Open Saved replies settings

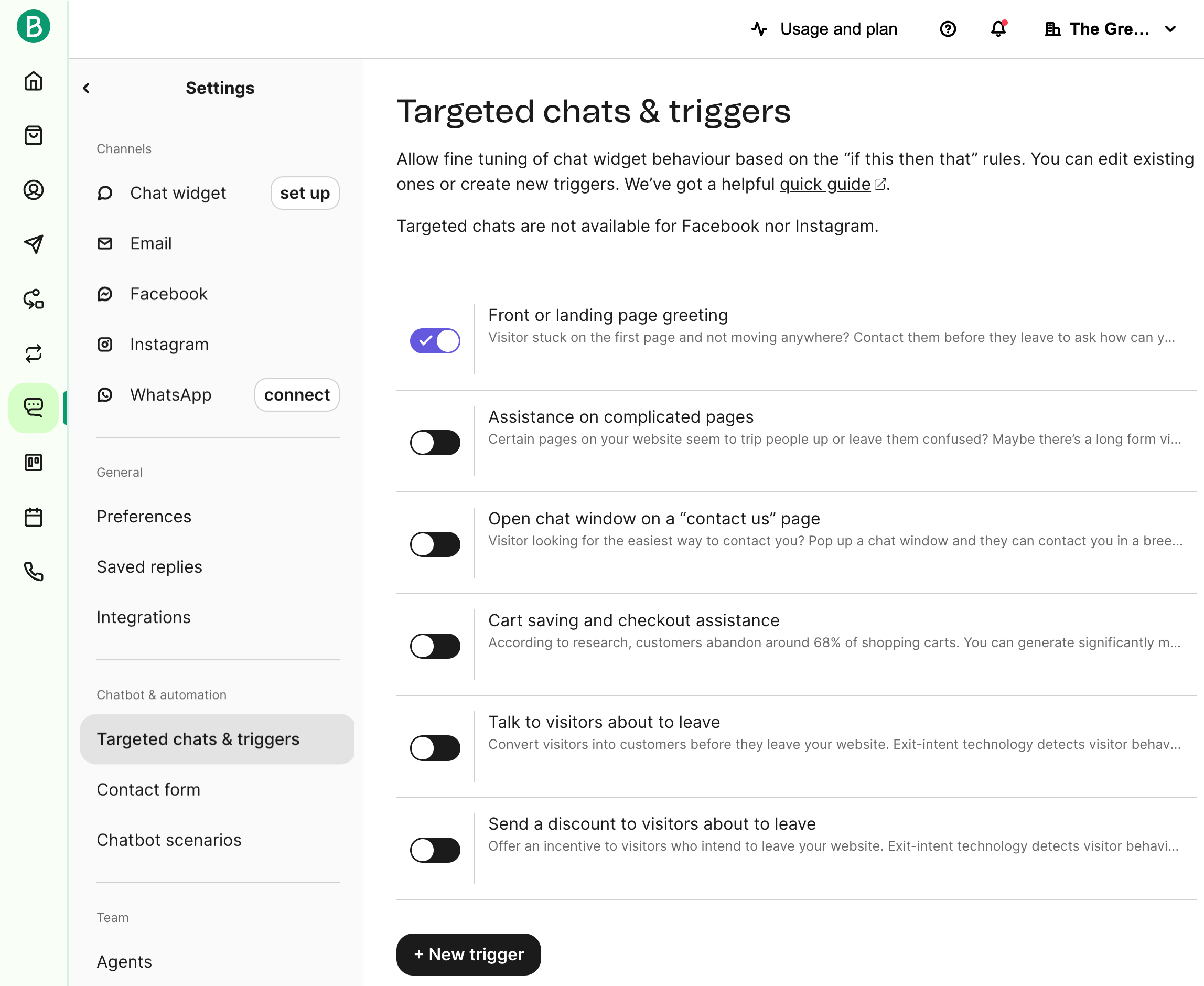(149, 567)
